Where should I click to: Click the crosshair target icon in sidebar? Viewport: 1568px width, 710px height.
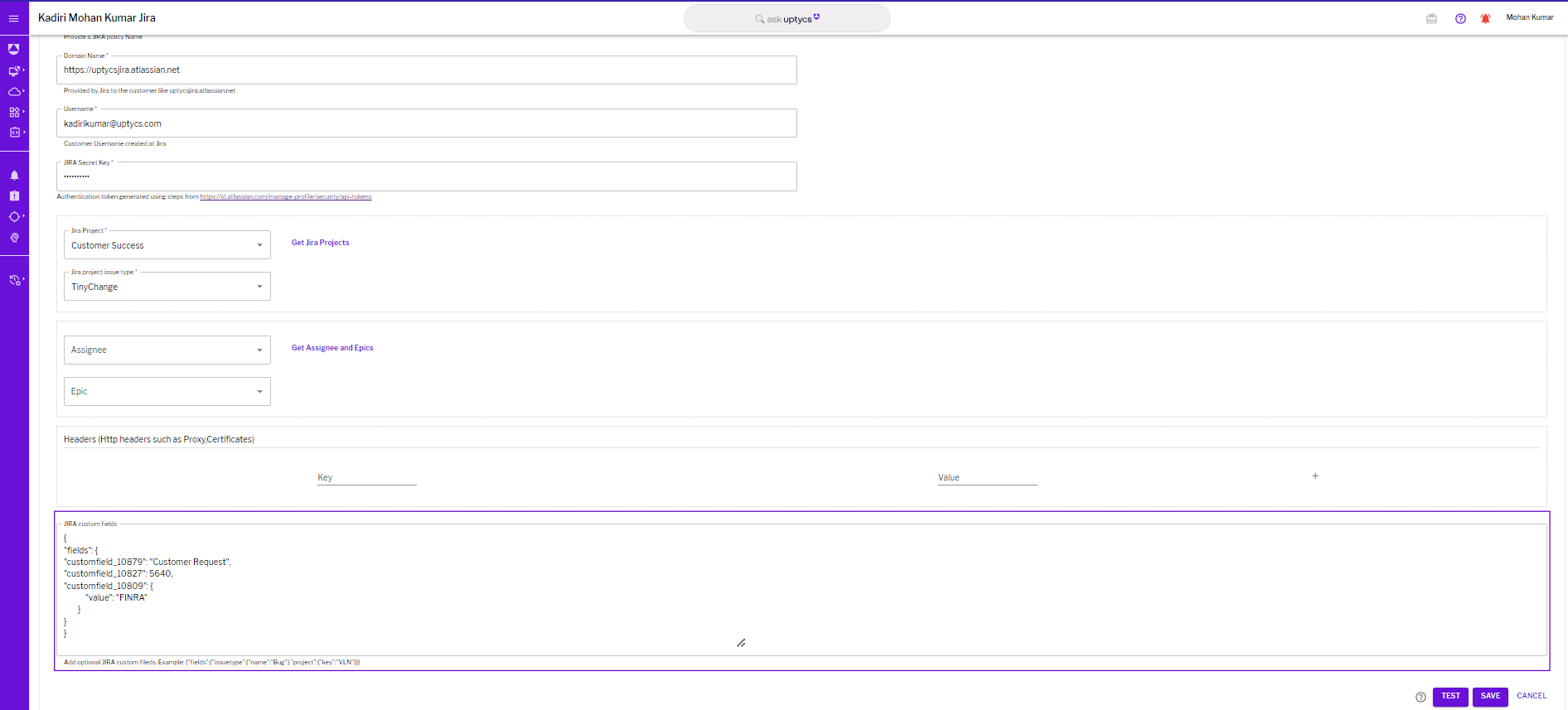pyautogui.click(x=14, y=217)
